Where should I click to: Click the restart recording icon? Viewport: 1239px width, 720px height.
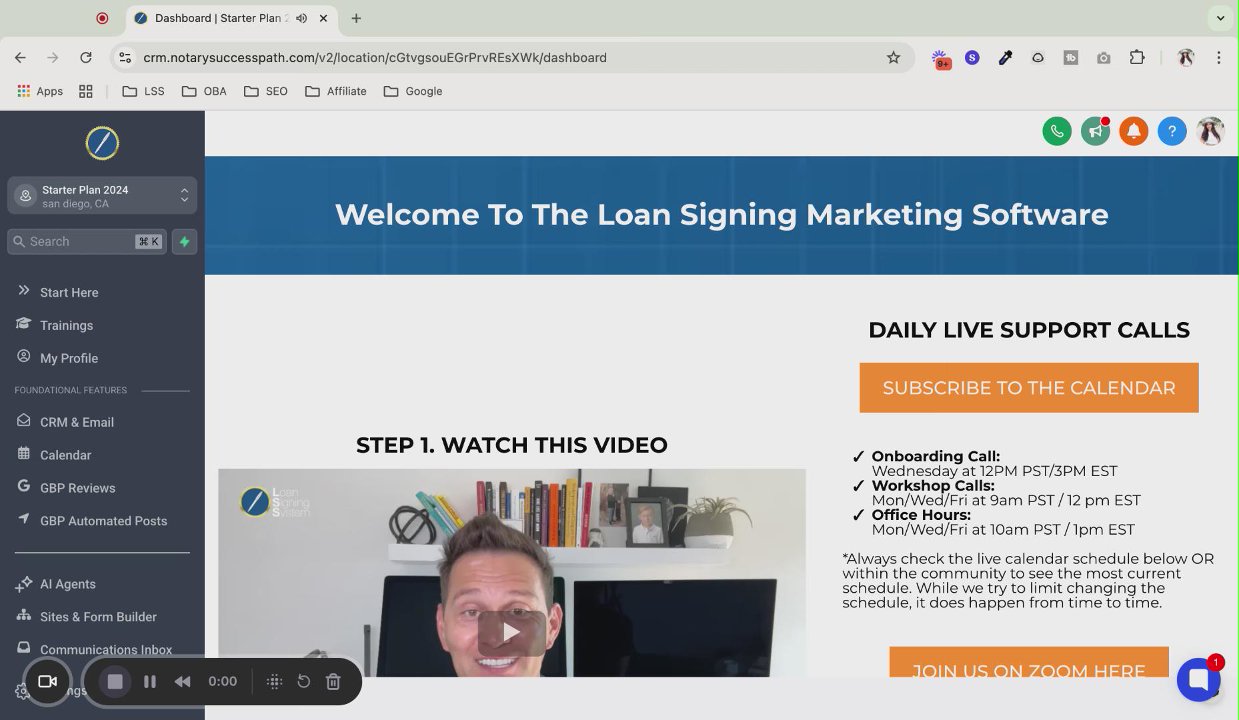[304, 681]
